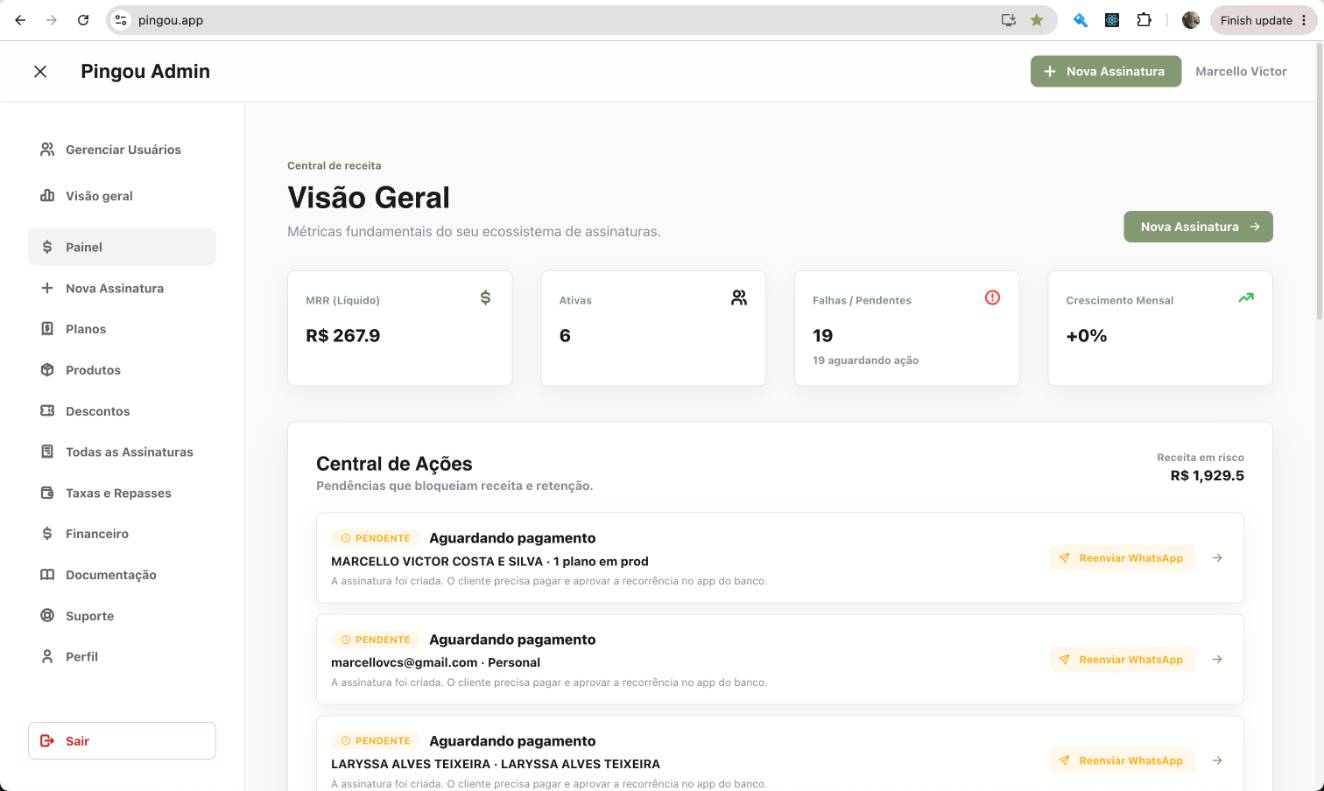Click the Descontos ticket icon
The image size is (1324, 791).
pyautogui.click(x=47, y=411)
